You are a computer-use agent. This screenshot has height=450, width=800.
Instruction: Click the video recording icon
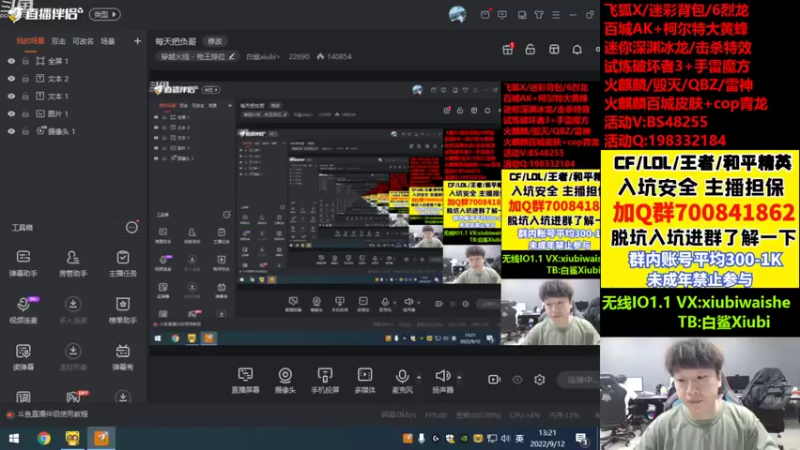coord(494,380)
